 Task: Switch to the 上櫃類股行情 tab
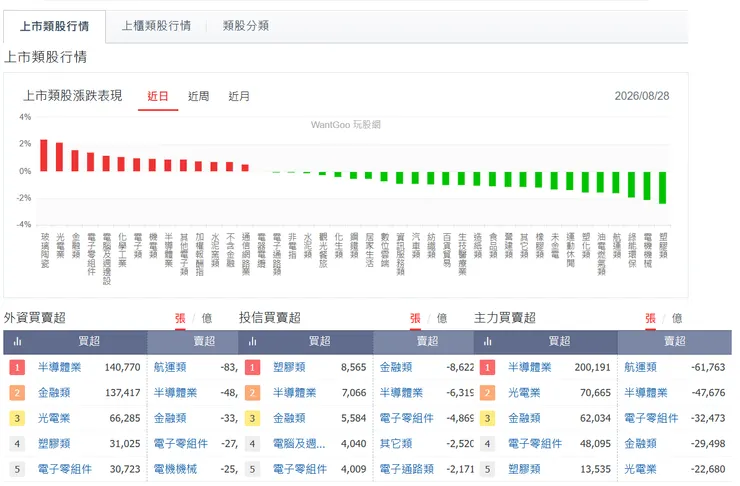click(156, 26)
